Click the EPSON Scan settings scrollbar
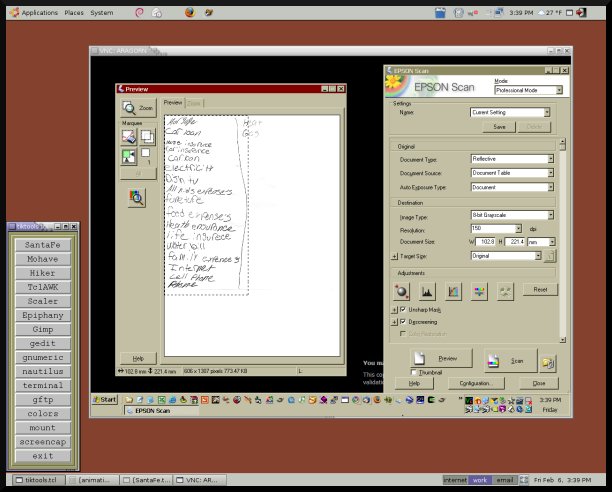 (x=562, y=240)
